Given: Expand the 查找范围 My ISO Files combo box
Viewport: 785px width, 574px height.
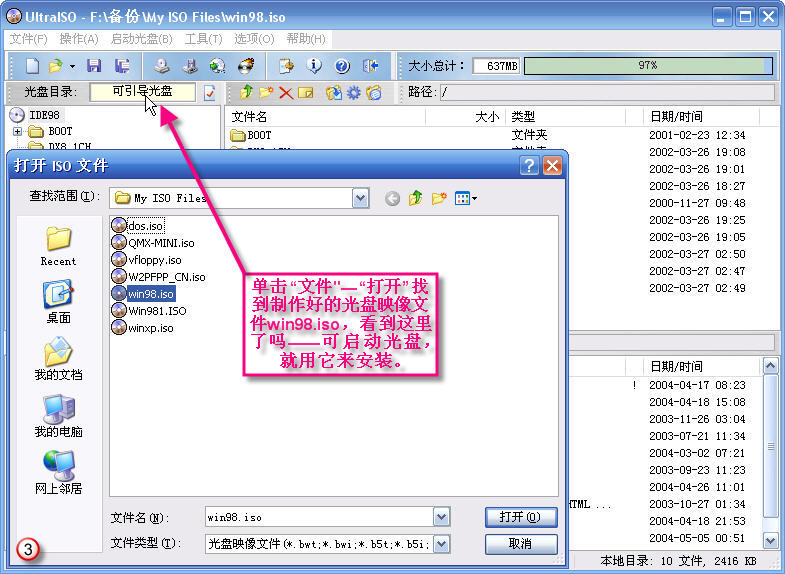Looking at the screenshot, I should click(360, 198).
